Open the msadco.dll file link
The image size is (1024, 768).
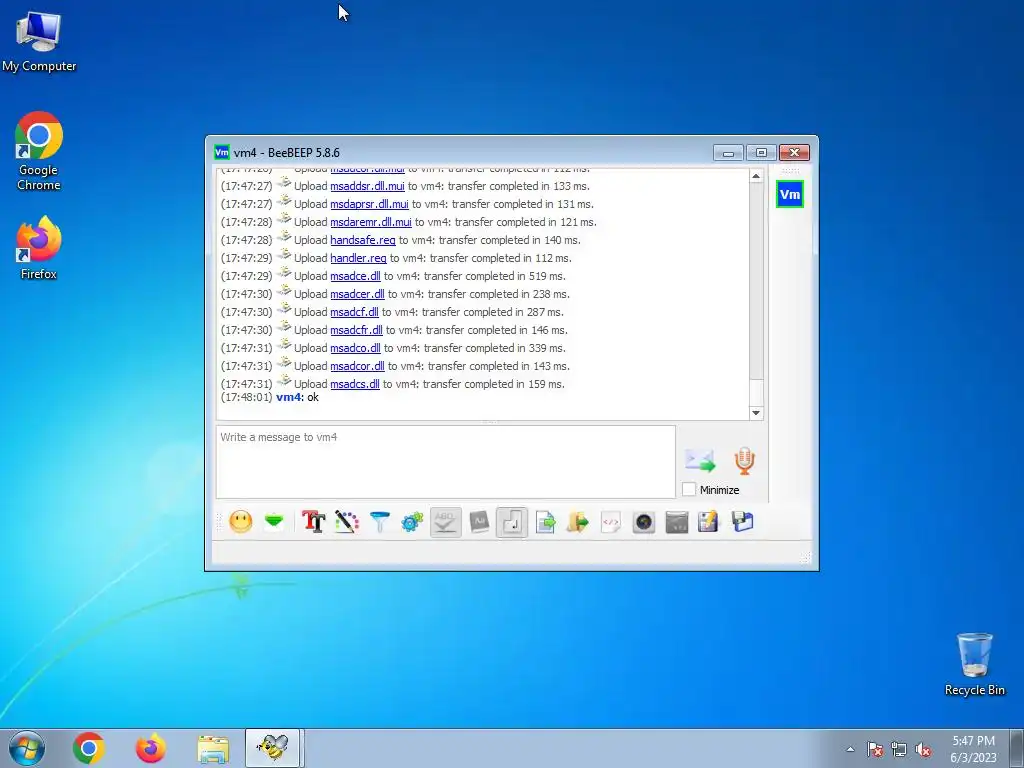[355, 347]
